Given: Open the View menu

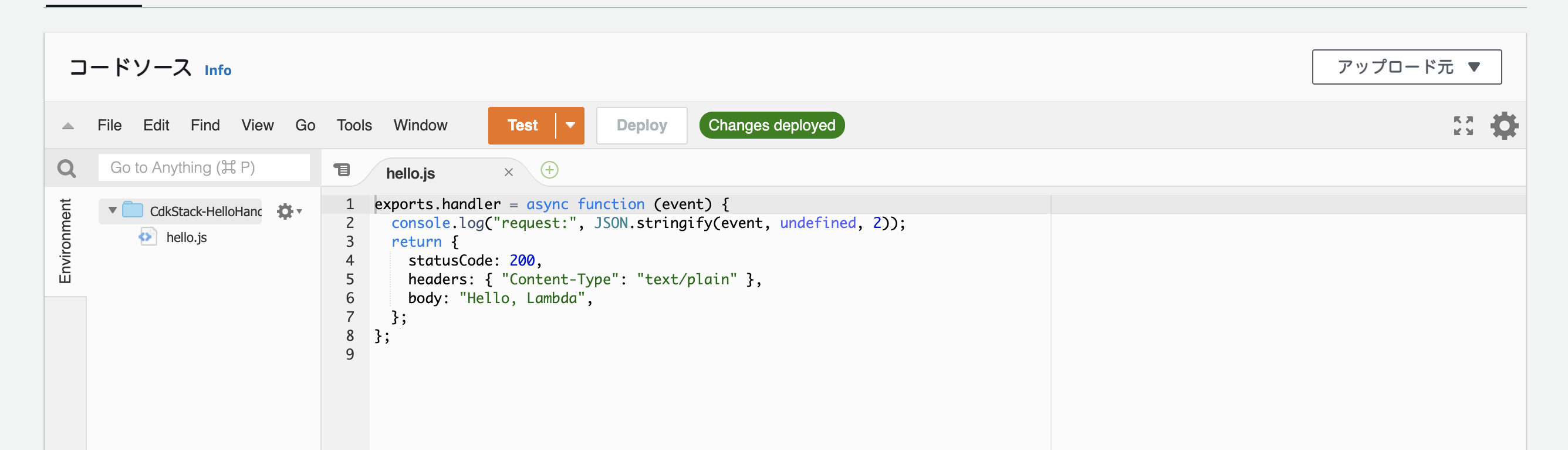Looking at the screenshot, I should 258,125.
